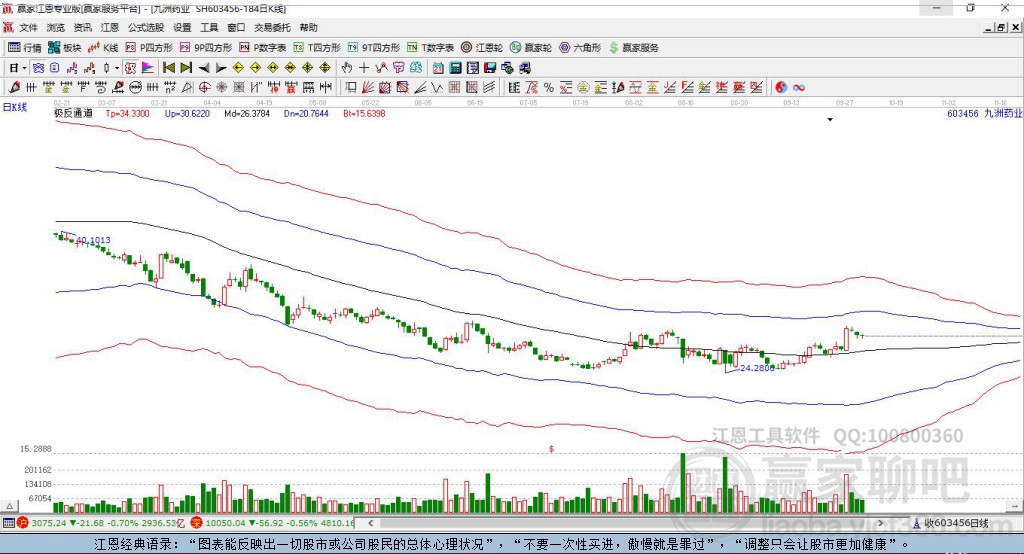
Task: Select the Gann fan lines icon
Action: coord(368,87)
